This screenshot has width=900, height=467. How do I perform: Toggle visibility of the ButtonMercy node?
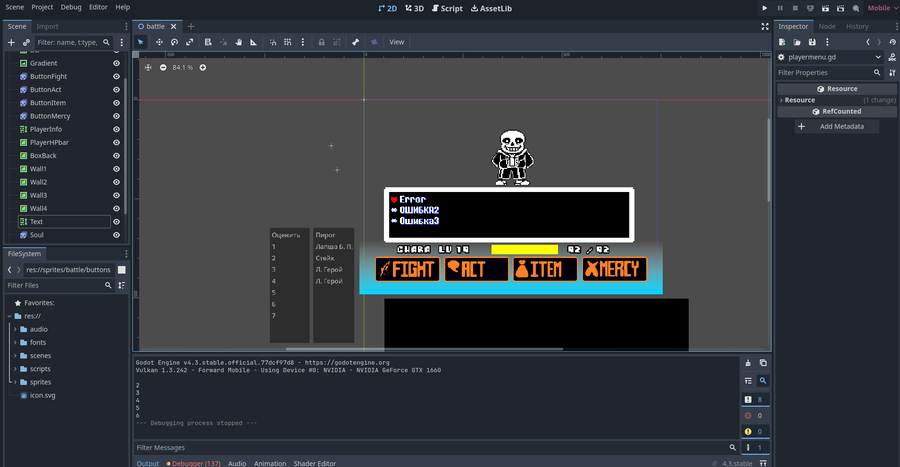(x=117, y=116)
